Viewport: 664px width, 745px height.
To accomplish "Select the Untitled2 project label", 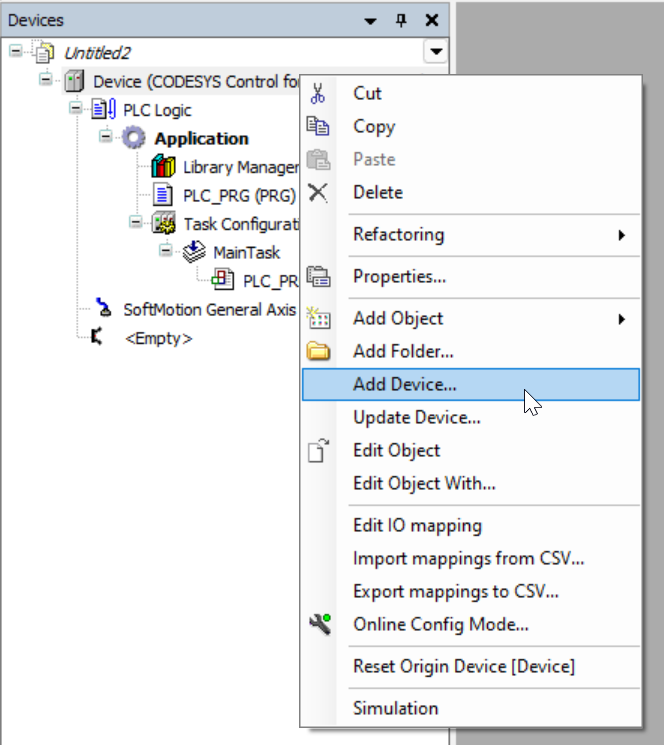I will point(97,53).
